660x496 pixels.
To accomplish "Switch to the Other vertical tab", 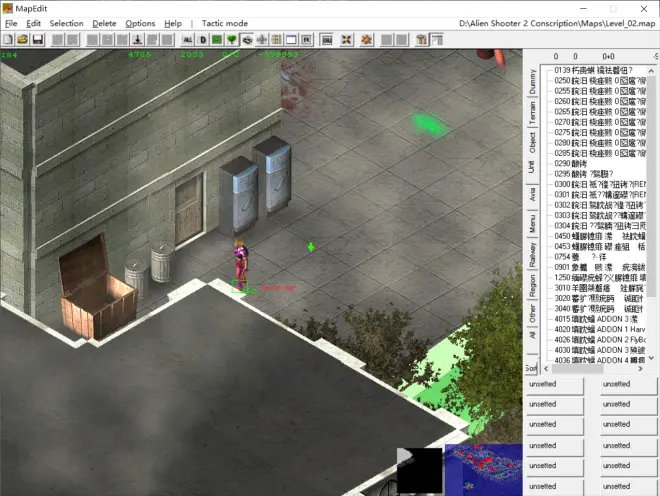I will point(532,314).
